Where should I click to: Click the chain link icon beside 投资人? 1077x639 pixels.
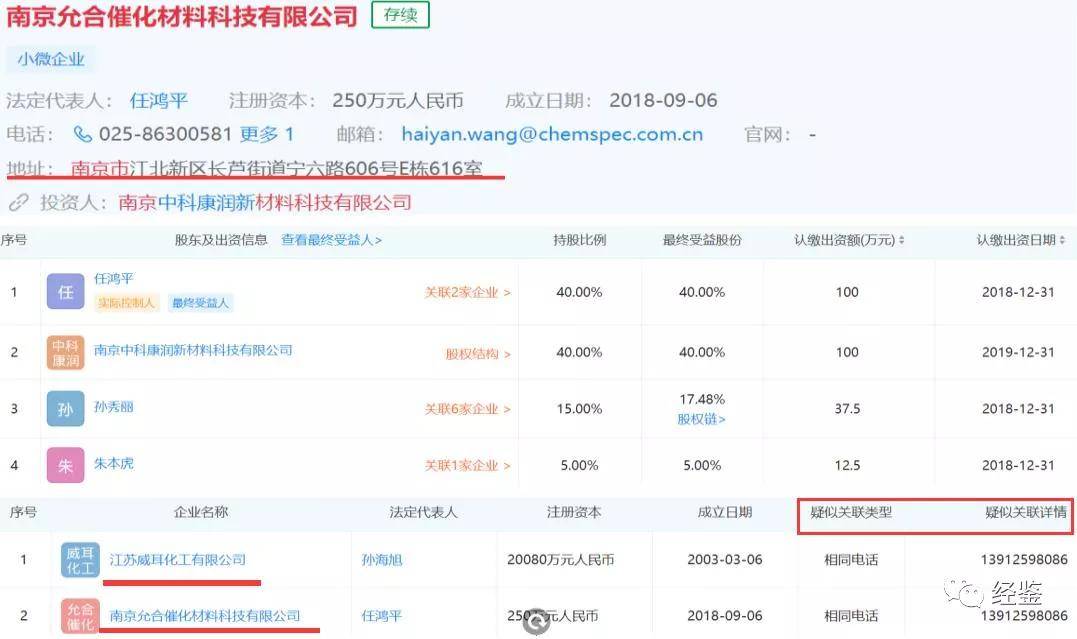click(18, 203)
